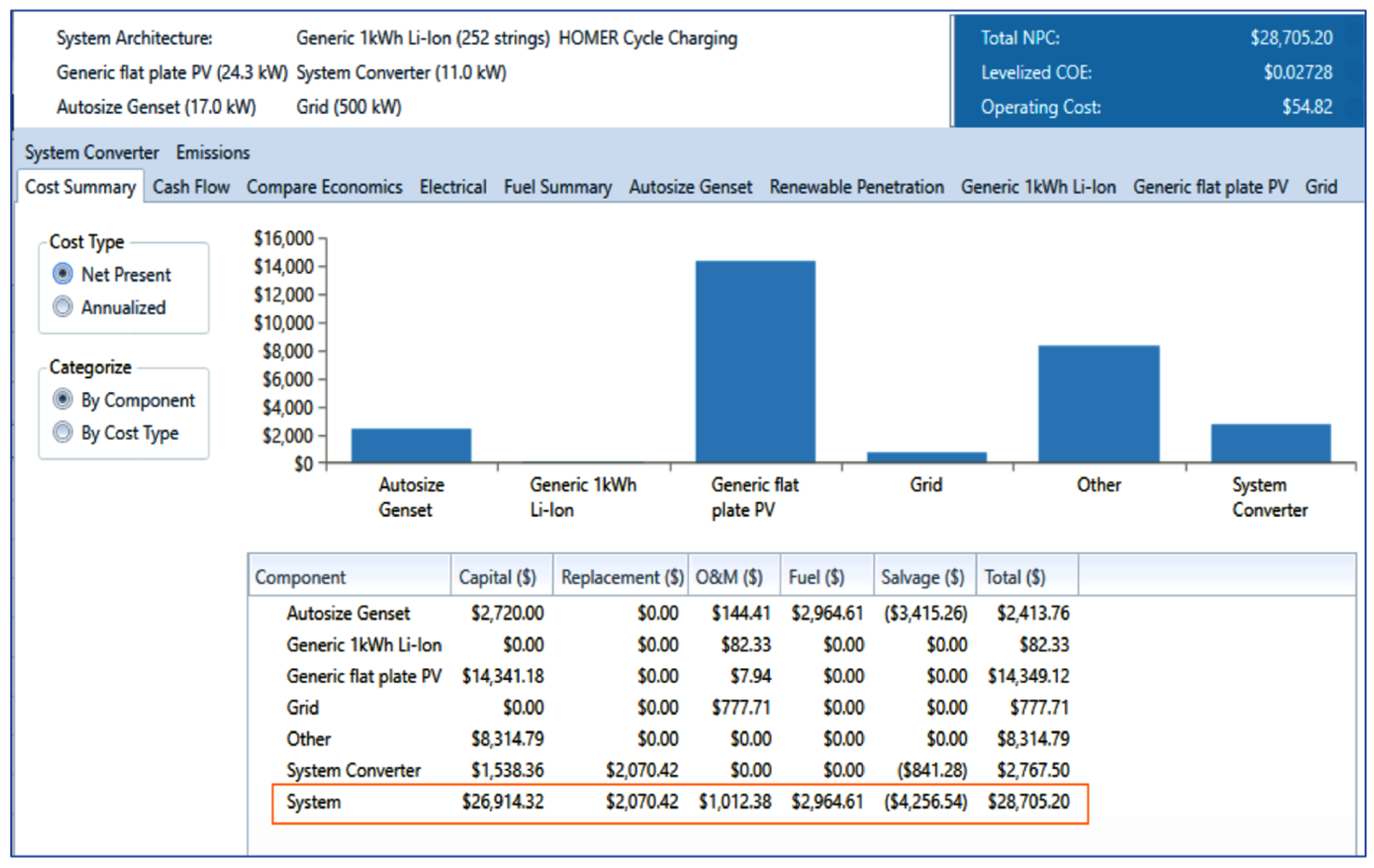The height and width of the screenshot is (868, 1374).
Task: Select the Net Present radio button
Action: [x=63, y=274]
